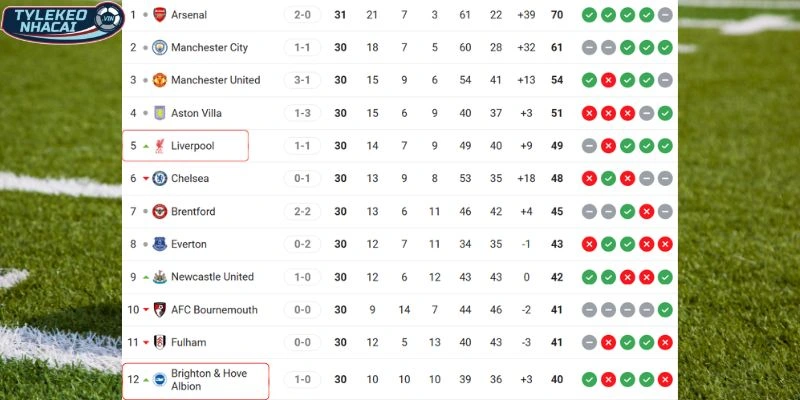Click the Manchester United crest icon
Viewport: 800px width, 400px height.
[x=159, y=80]
